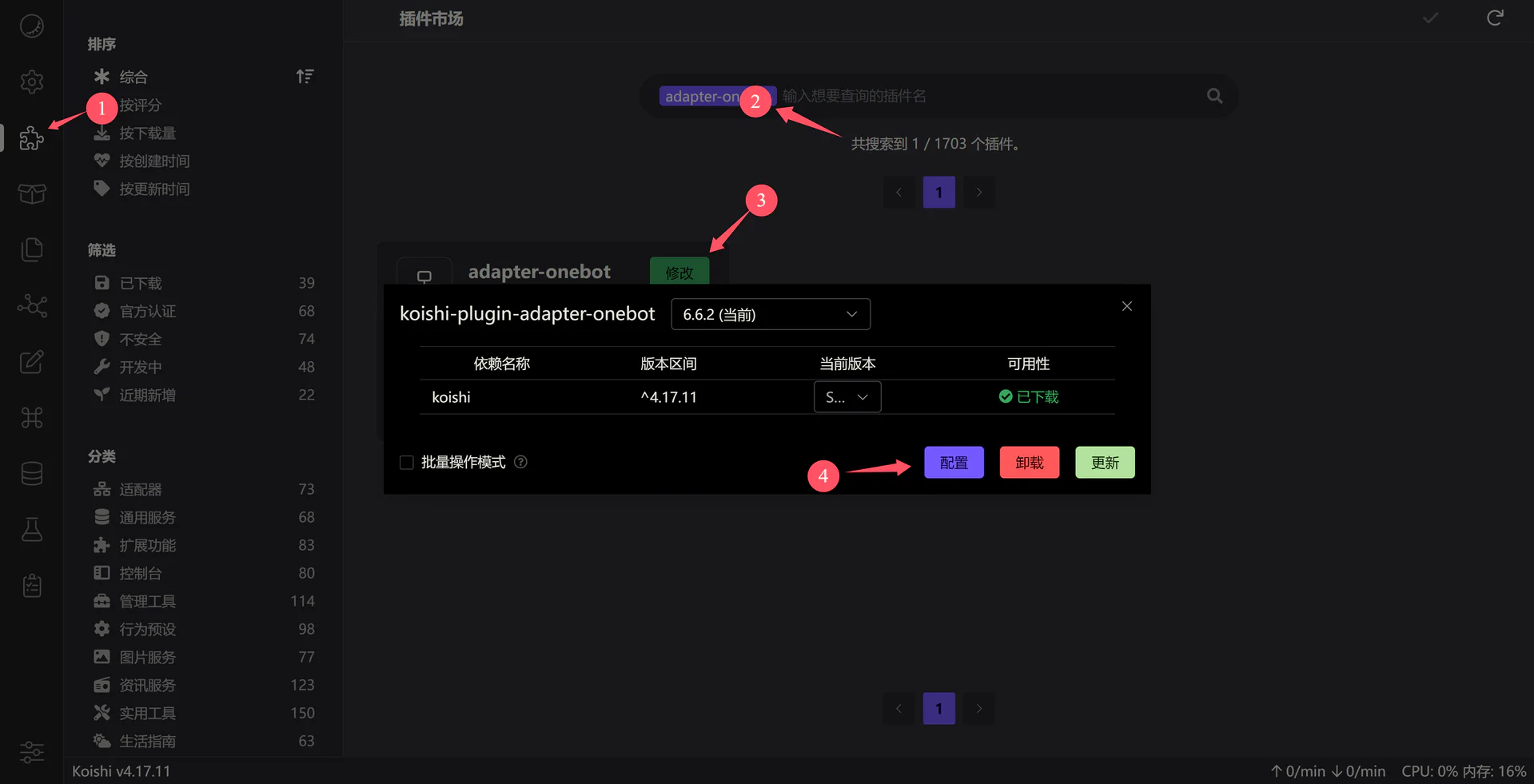Open the dashboard gauge icon in sidebar

click(x=32, y=26)
